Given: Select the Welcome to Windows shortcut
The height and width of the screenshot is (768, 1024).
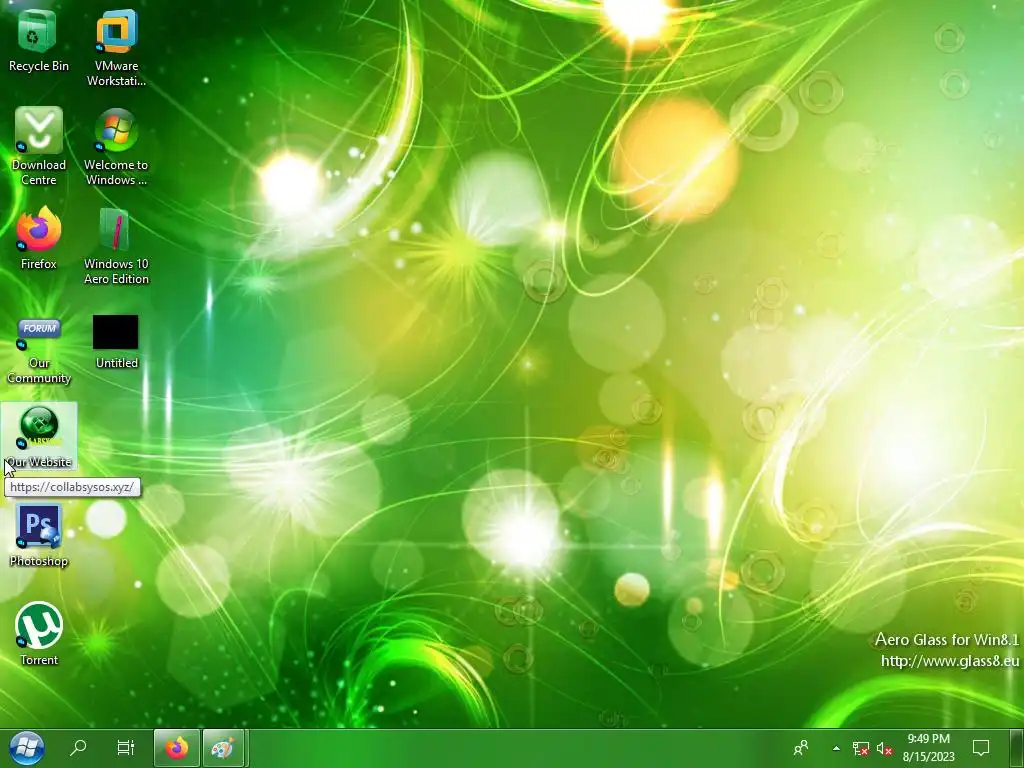Looking at the screenshot, I should [x=116, y=147].
